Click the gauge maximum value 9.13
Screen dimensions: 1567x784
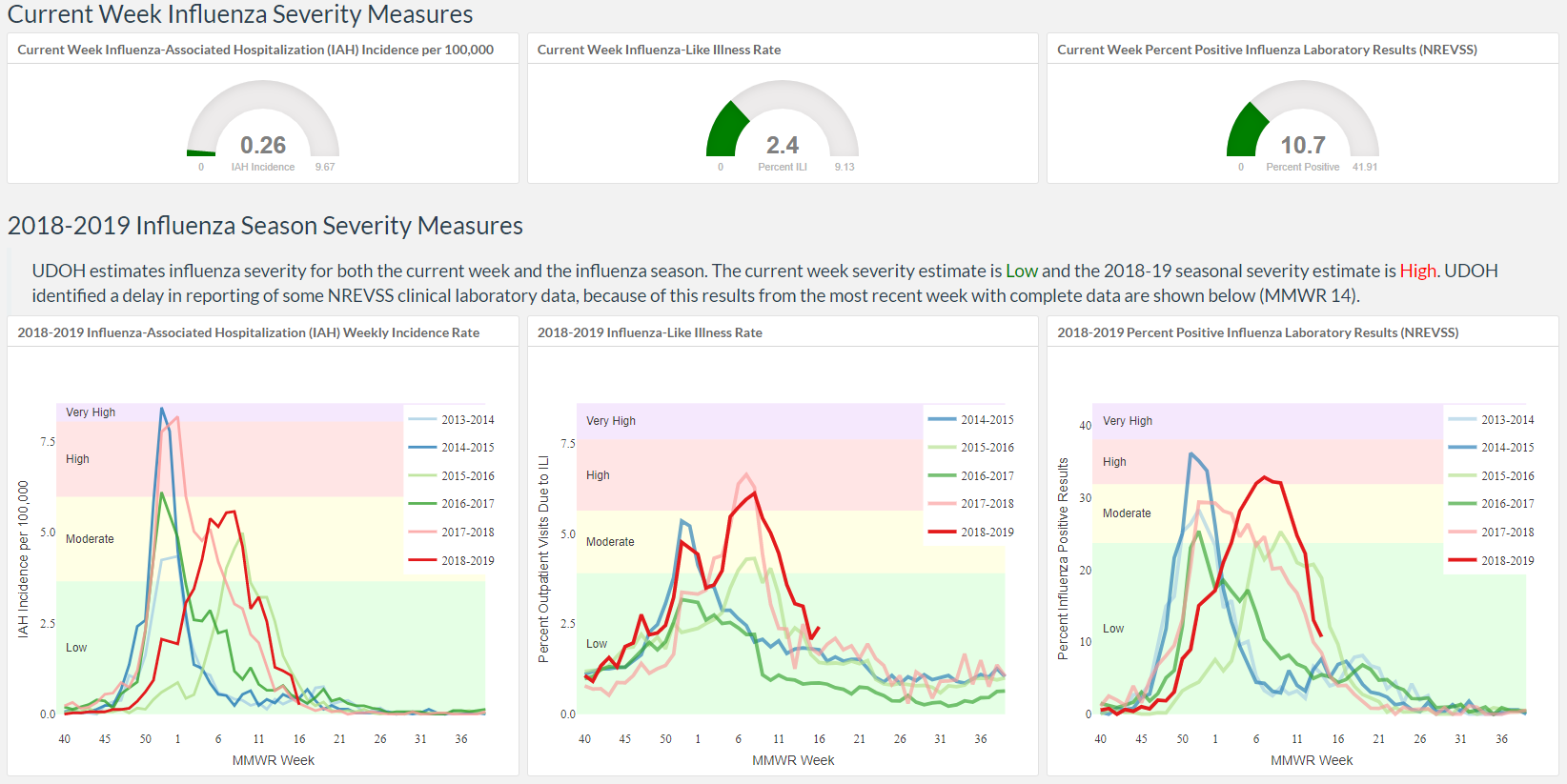click(845, 167)
